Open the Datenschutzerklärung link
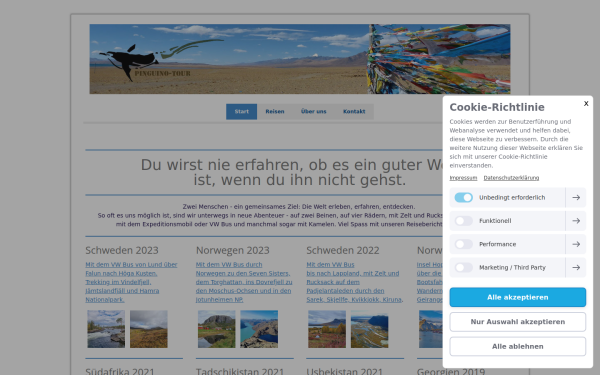This screenshot has height=375, width=600. point(511,178)
